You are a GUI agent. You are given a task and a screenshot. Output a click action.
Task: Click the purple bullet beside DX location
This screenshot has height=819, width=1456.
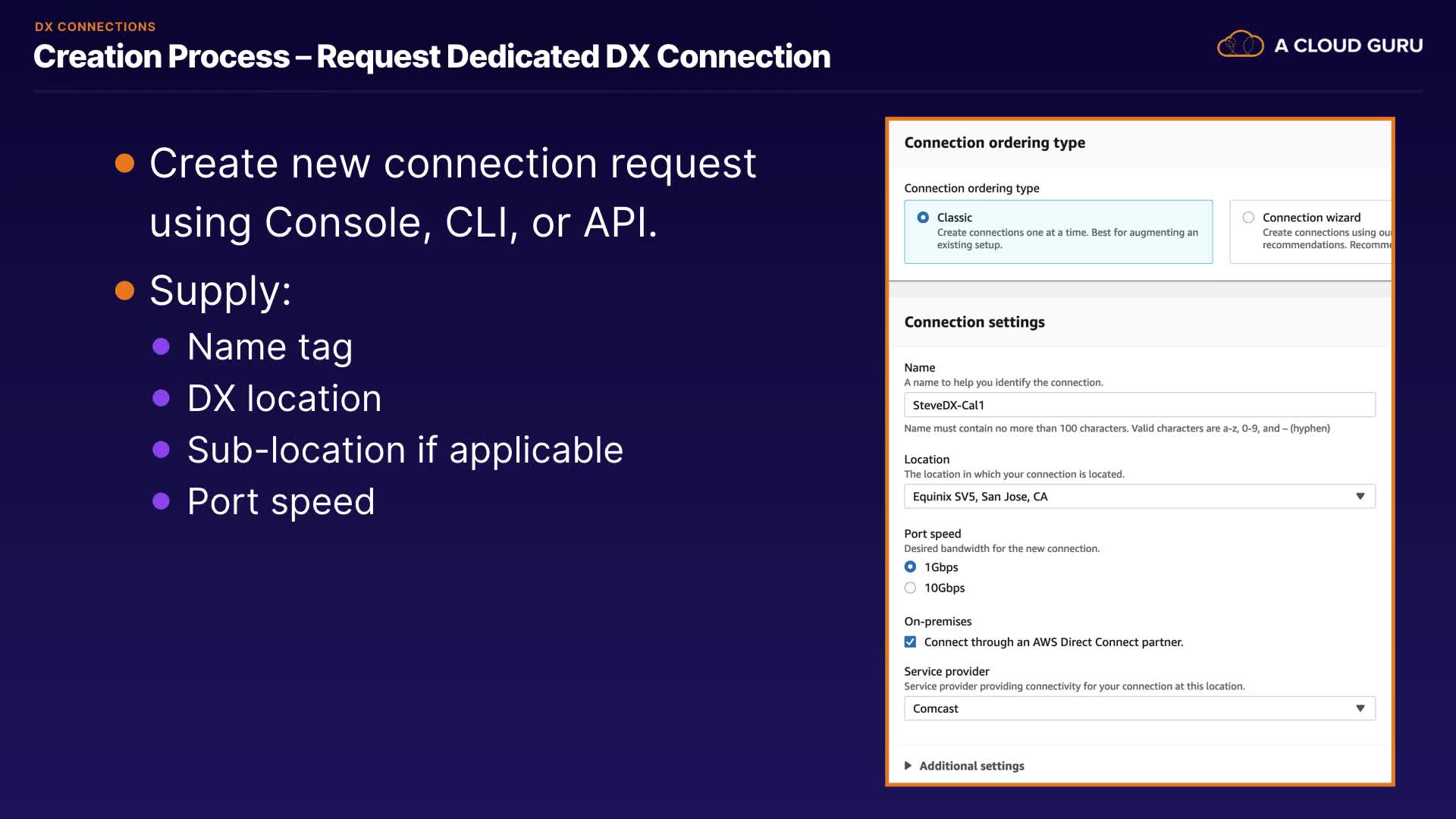click(161, 398)
